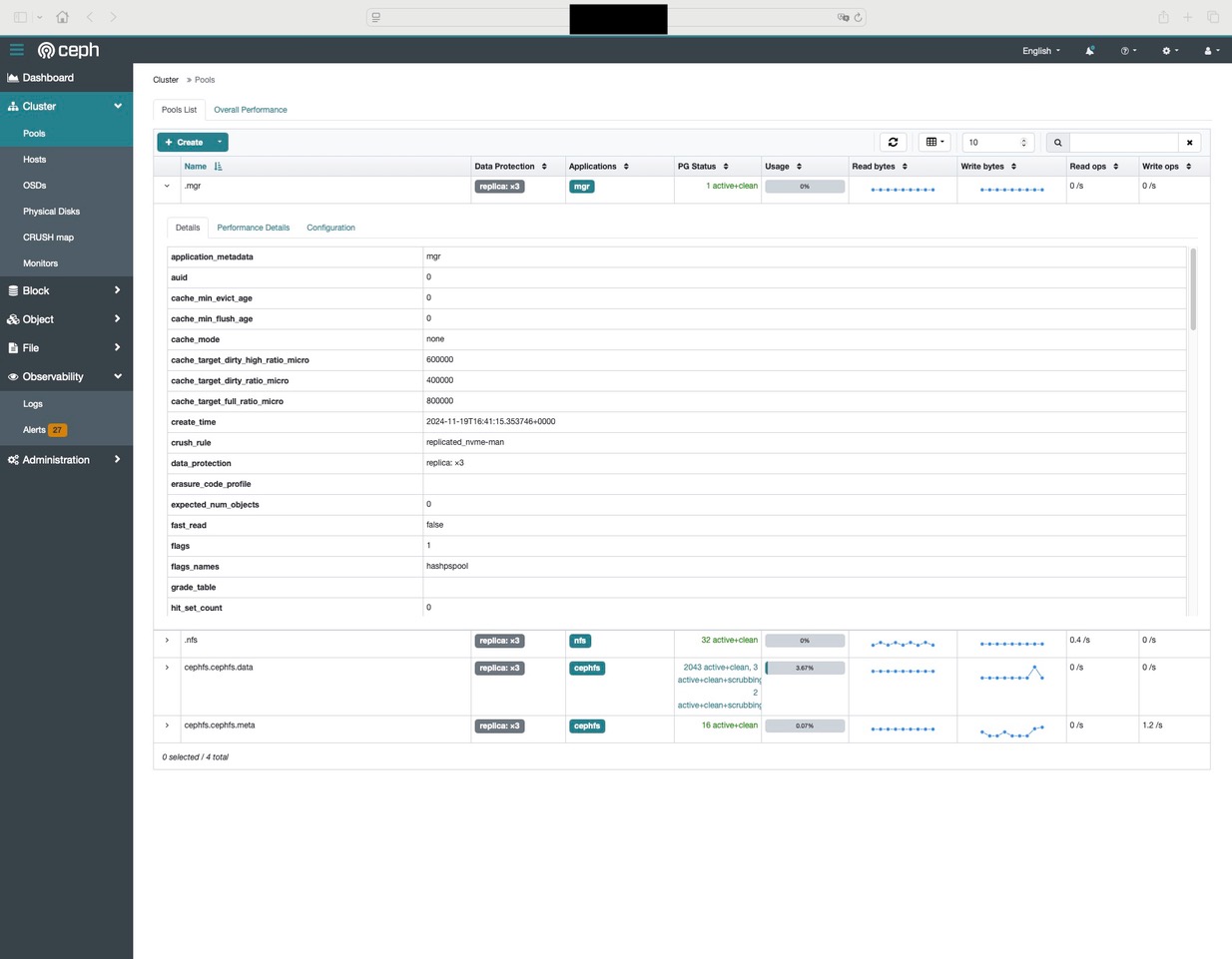The image size is (1232, 959).
Task: Open the dropdown arrow beside Create
Action: (x=220, y=142)
